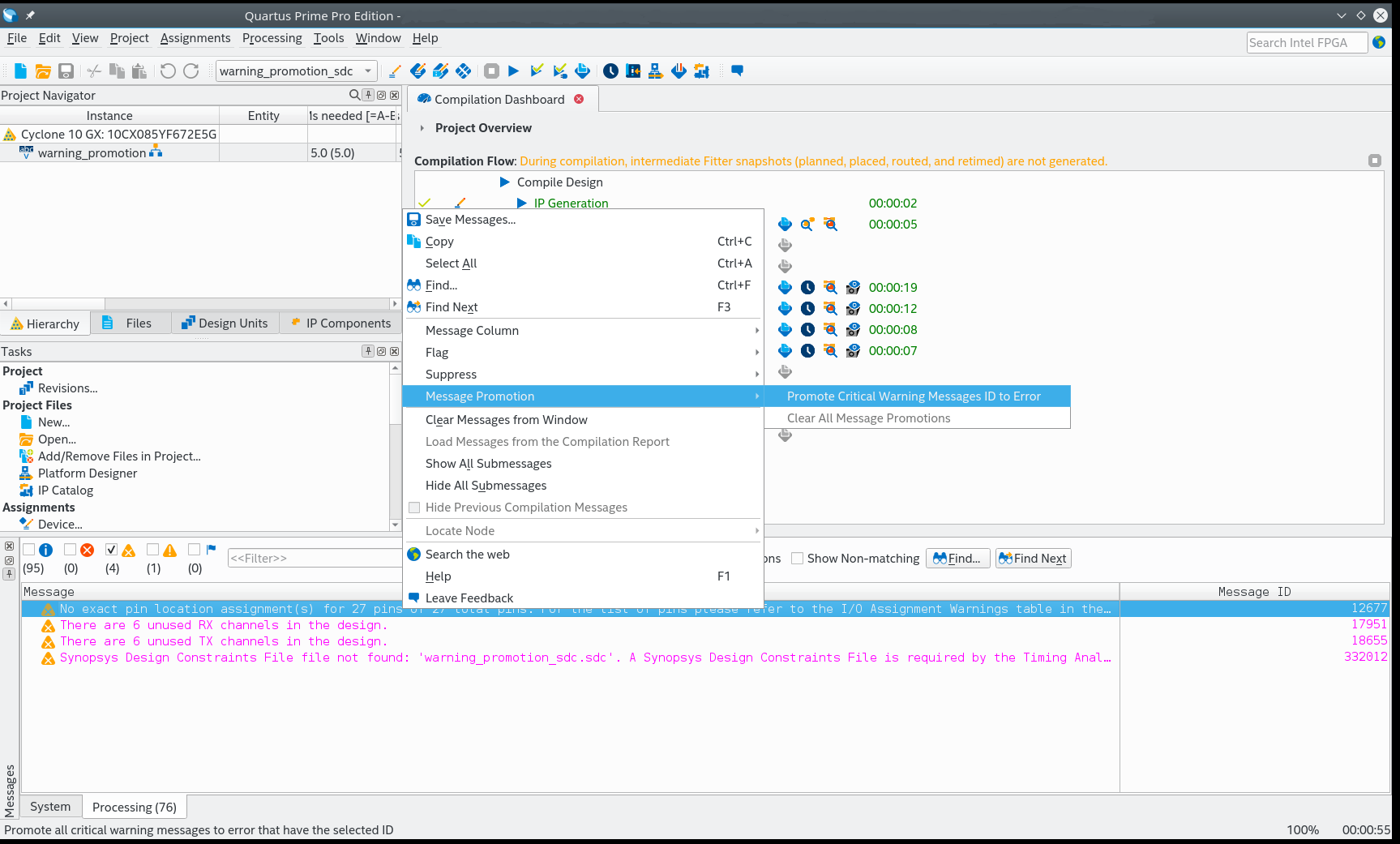This screenshot has height=844, width=1400.
Task: Tick the Show Non-matching checkbox
Action: tap(798, 559)
